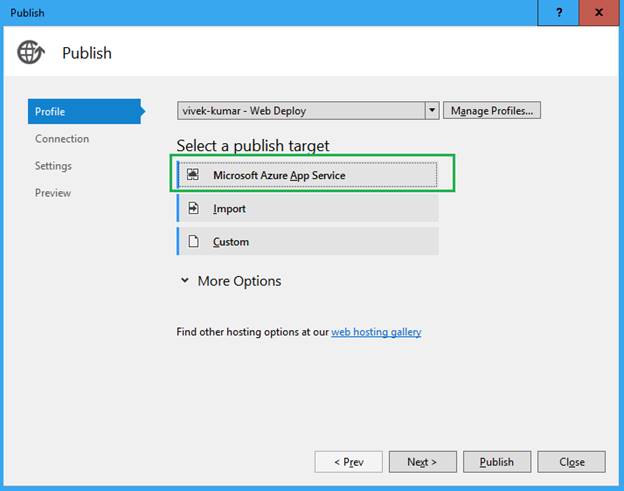Image resolution: width=624 pixels, height=491 pixels.
Task: Open the web hosting gallery link
Action: (376, 332)
